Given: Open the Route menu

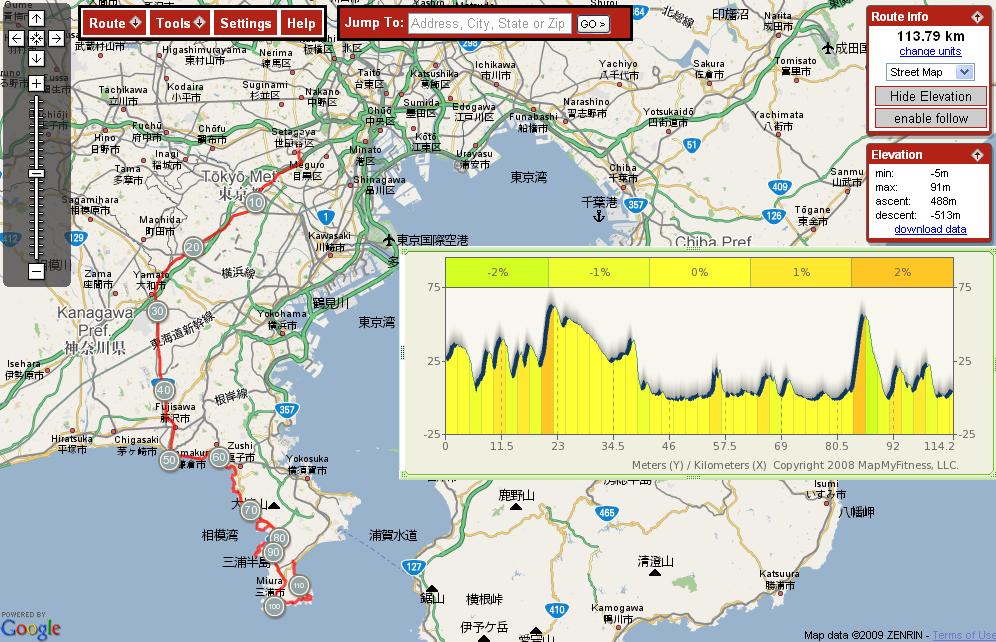Looking at the screenshot, I should [x=114, y=23].
